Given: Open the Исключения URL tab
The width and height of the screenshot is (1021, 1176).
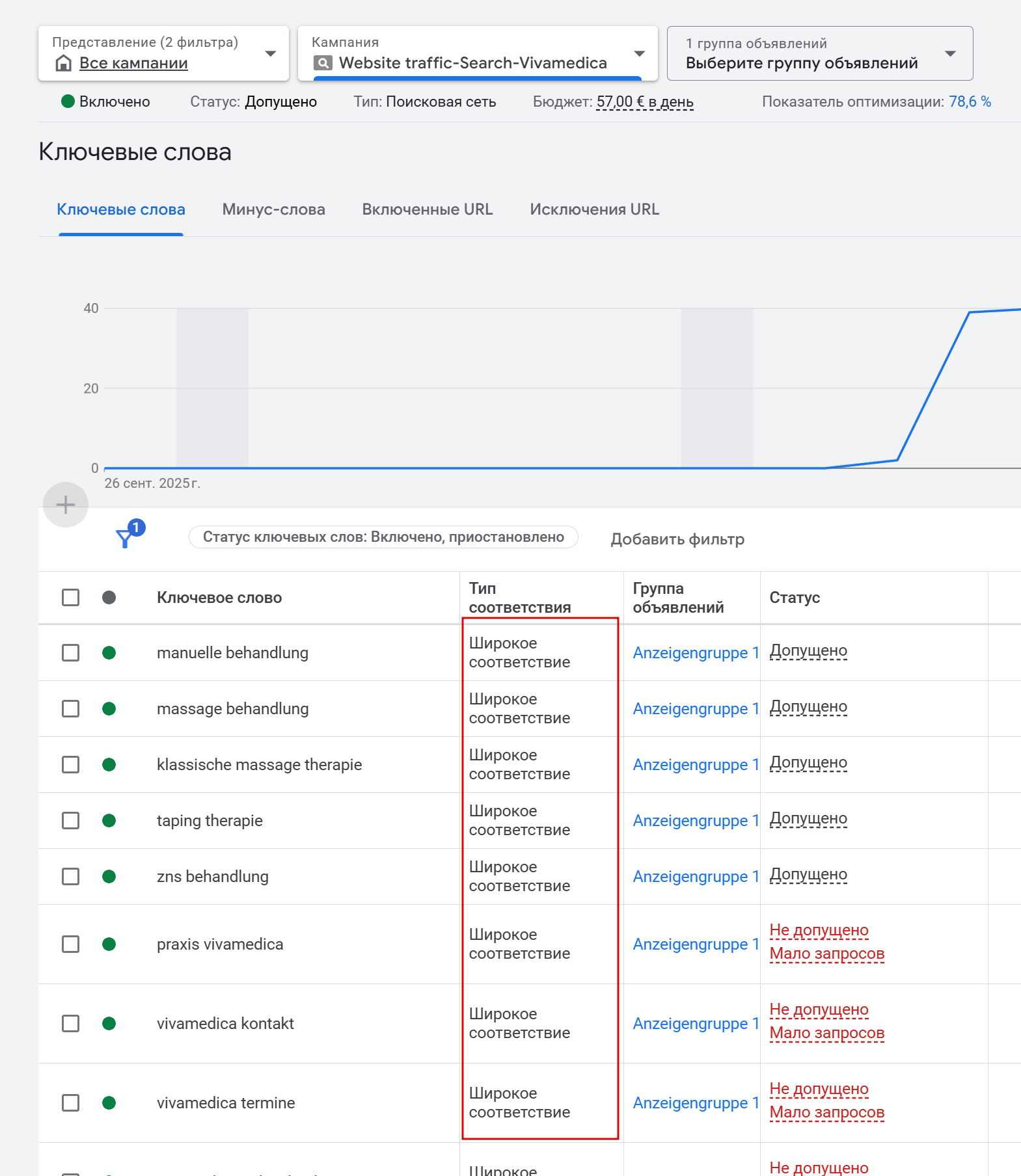Looking at the screenshot, I should (594, 209).
